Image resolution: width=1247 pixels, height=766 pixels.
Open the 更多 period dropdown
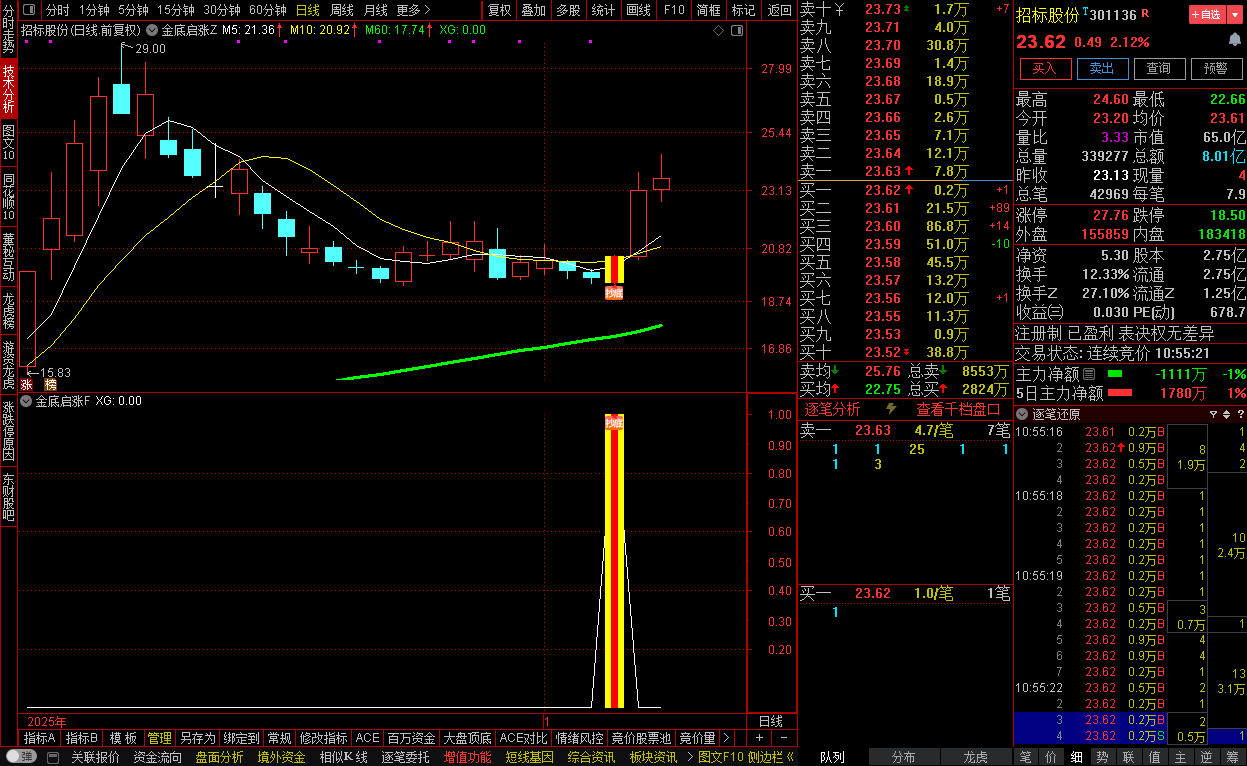[414, 10]
